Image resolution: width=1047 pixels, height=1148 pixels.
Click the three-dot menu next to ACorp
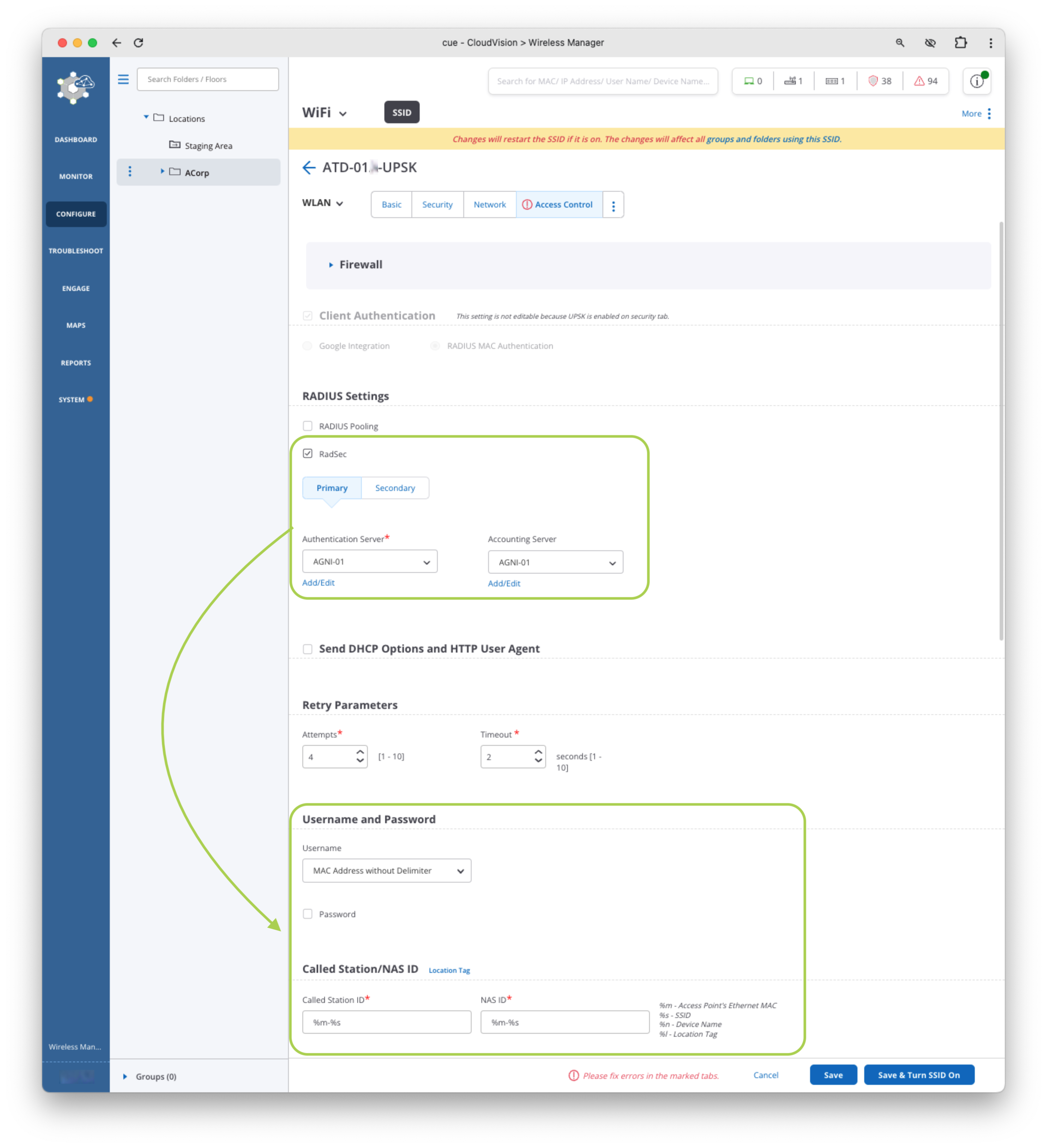pyautogui.click(x=130, y=171)
